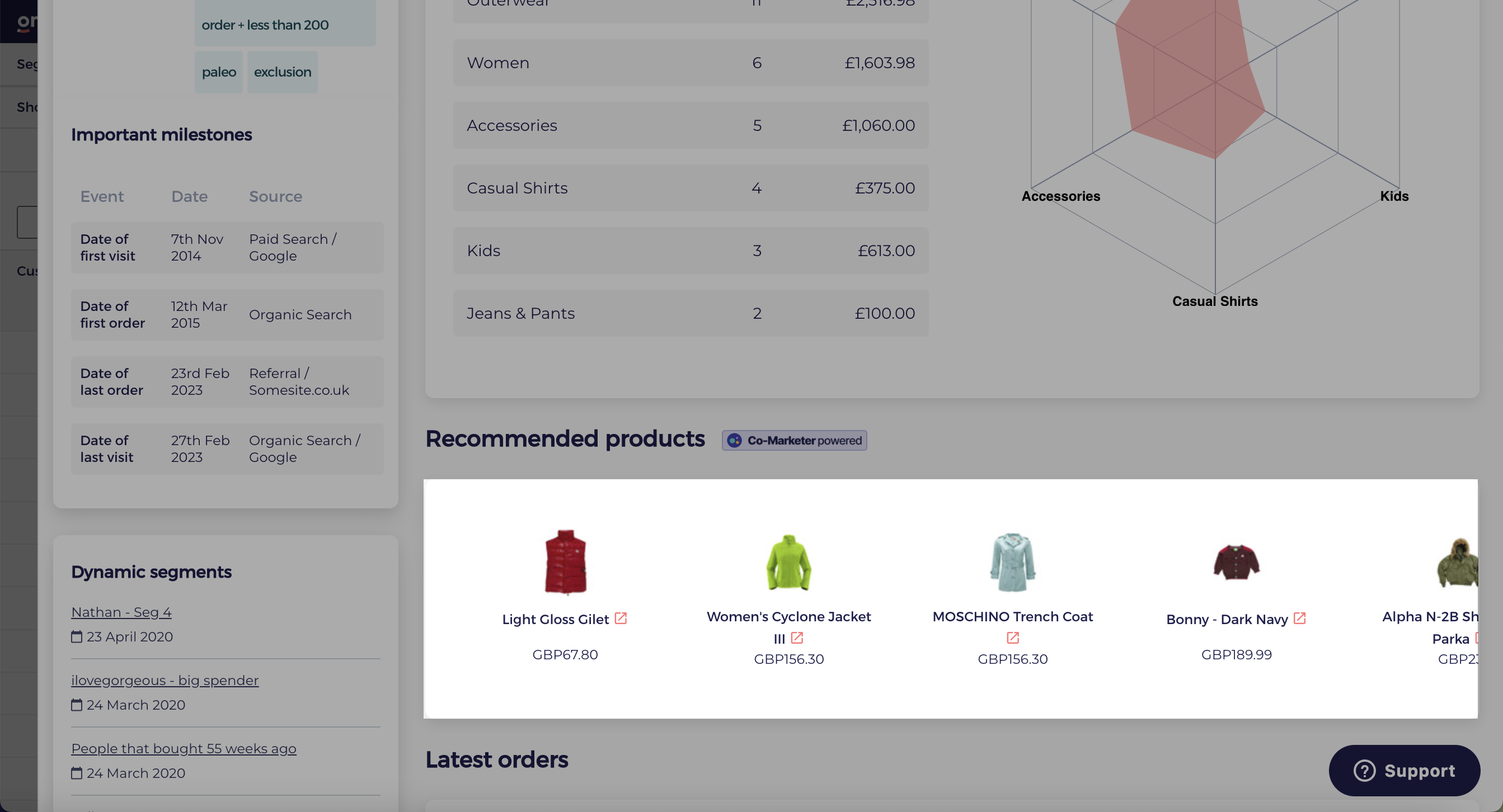Click the green Women's Cyclone Jacket thumbnail
The image size is (1503, 812).
click(788, 563)
